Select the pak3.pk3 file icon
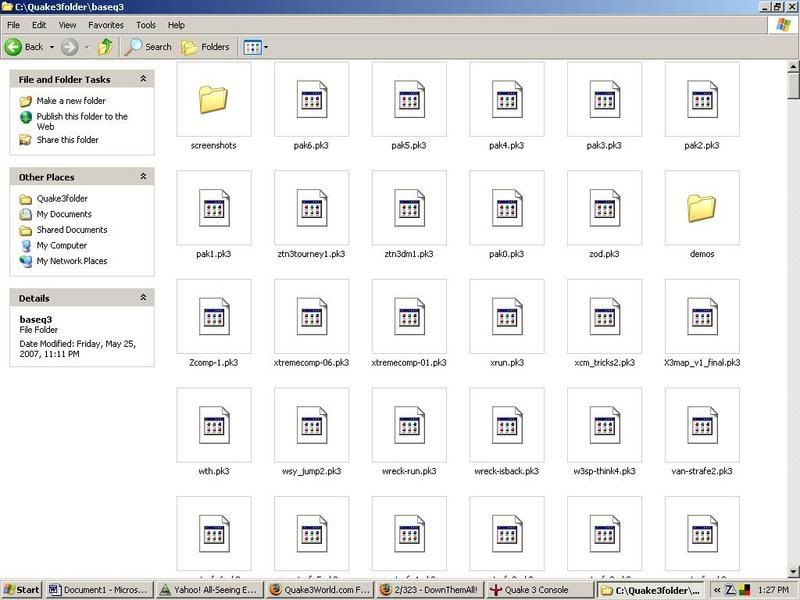 pyautogui.click(x=605, y=99)
